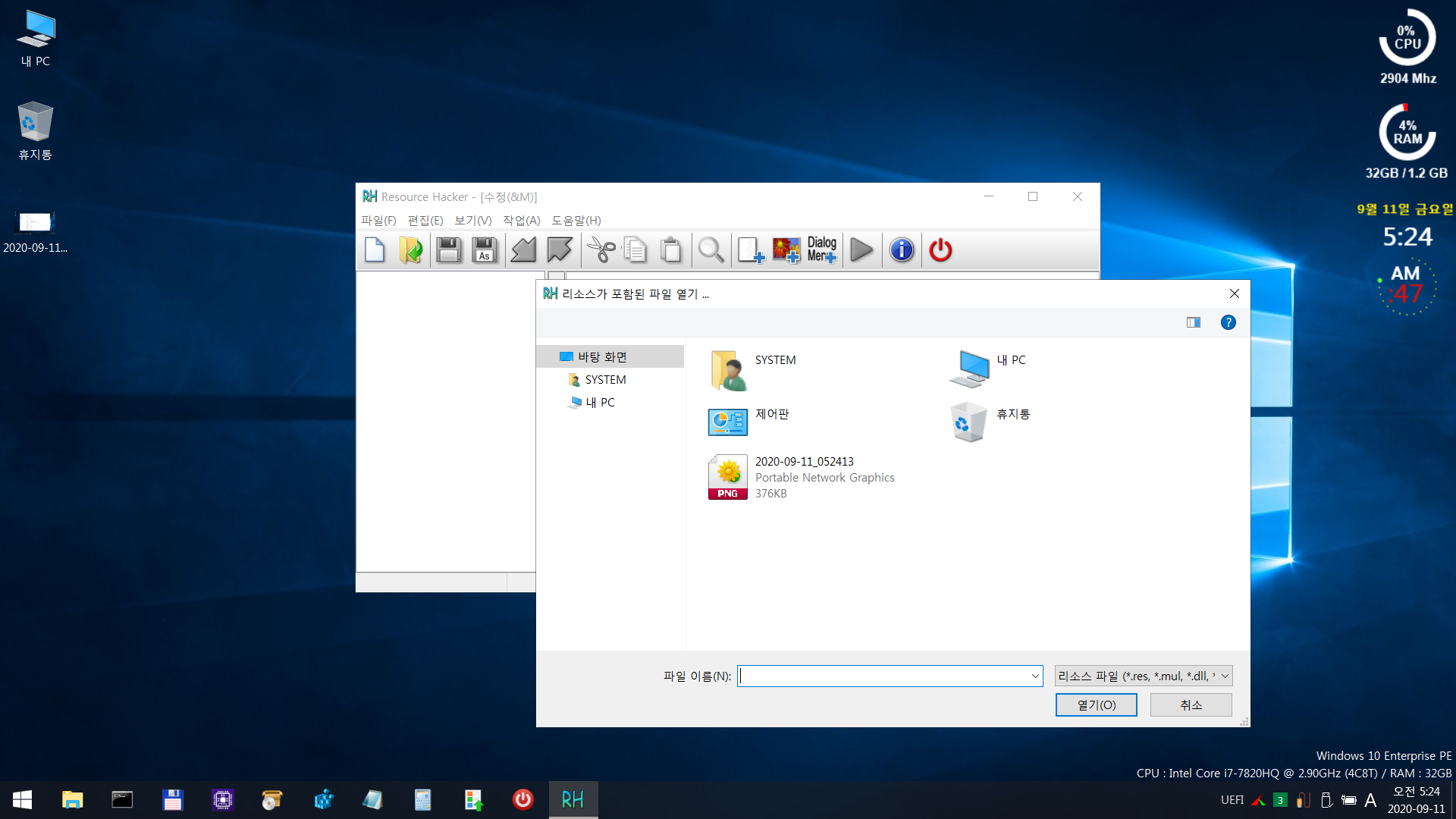This screenshot has width=1456, height=819.
Task: Open the 리소스 파일 type filter dropdown
Action: click(1143, 676)
